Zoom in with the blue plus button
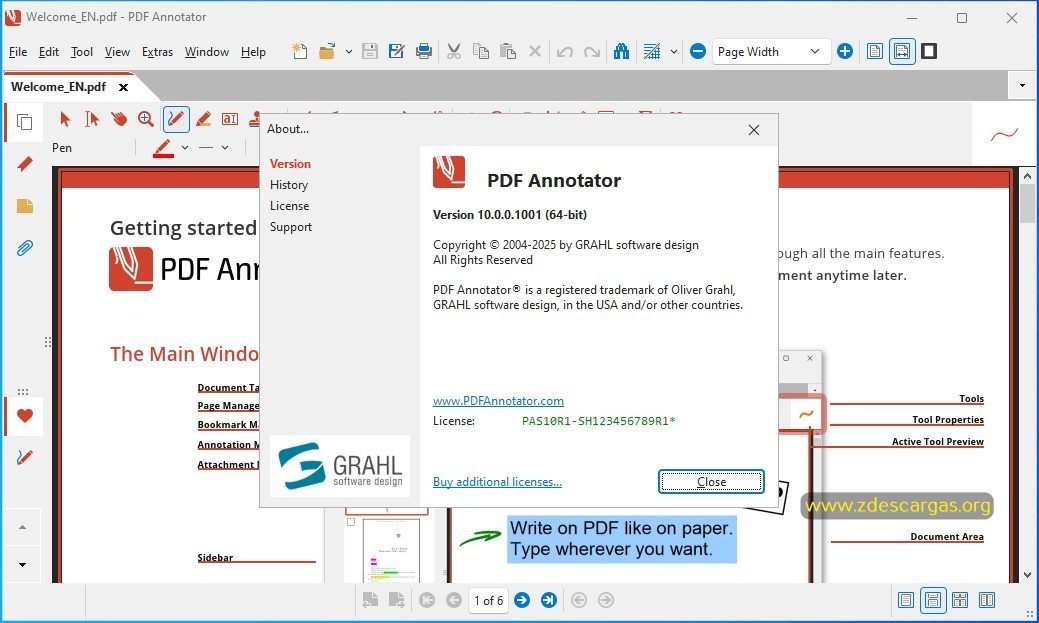The height and width of the screenshot is (623, 1039). (x=845, y=51)
